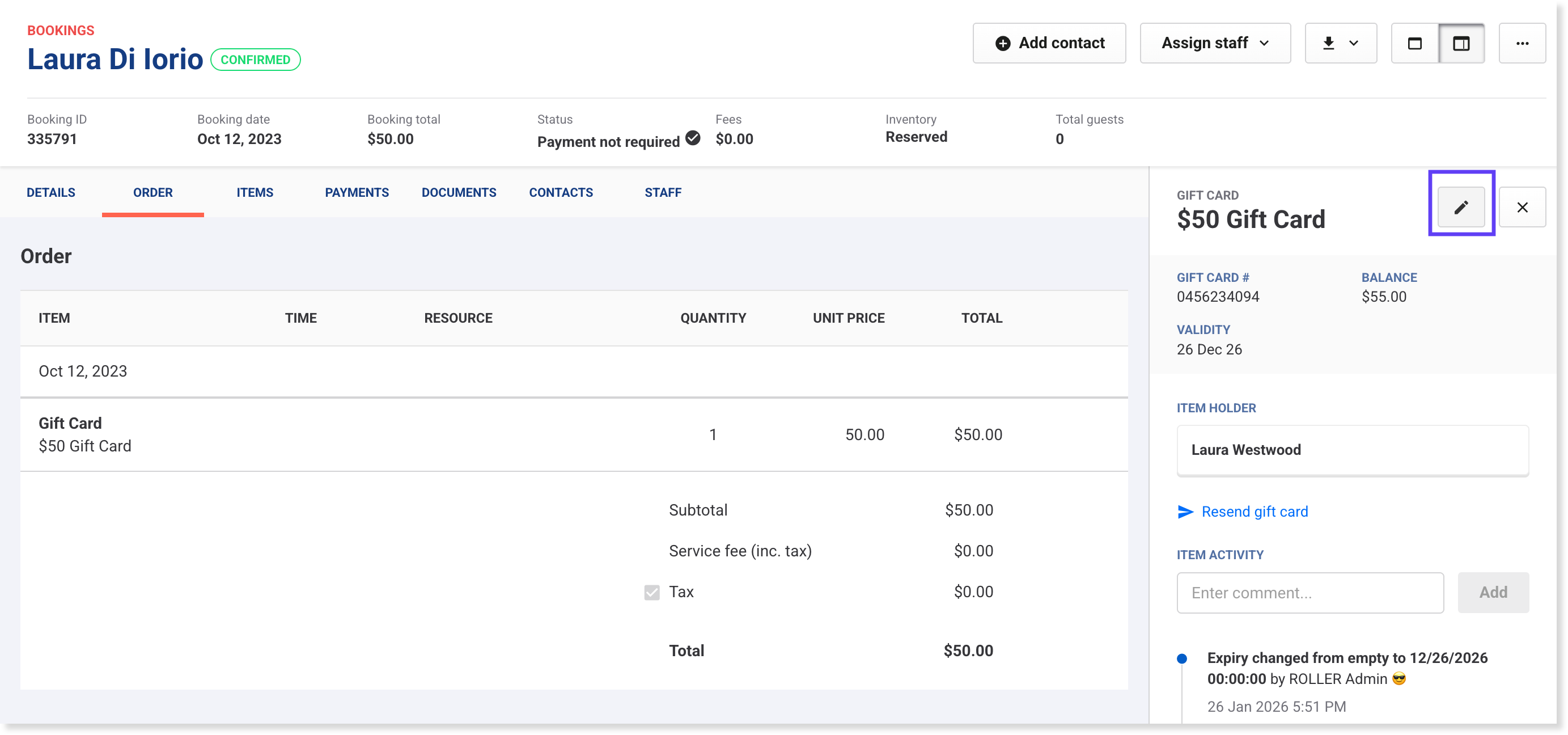Click the payment status checkmark icon

click(x=693, y=138)
